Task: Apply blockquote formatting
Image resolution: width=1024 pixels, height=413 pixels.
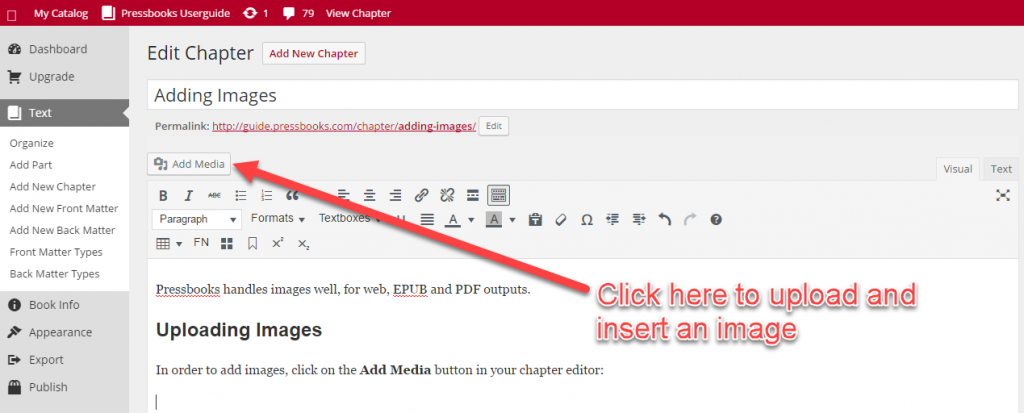Action: [x=292, y=195]
